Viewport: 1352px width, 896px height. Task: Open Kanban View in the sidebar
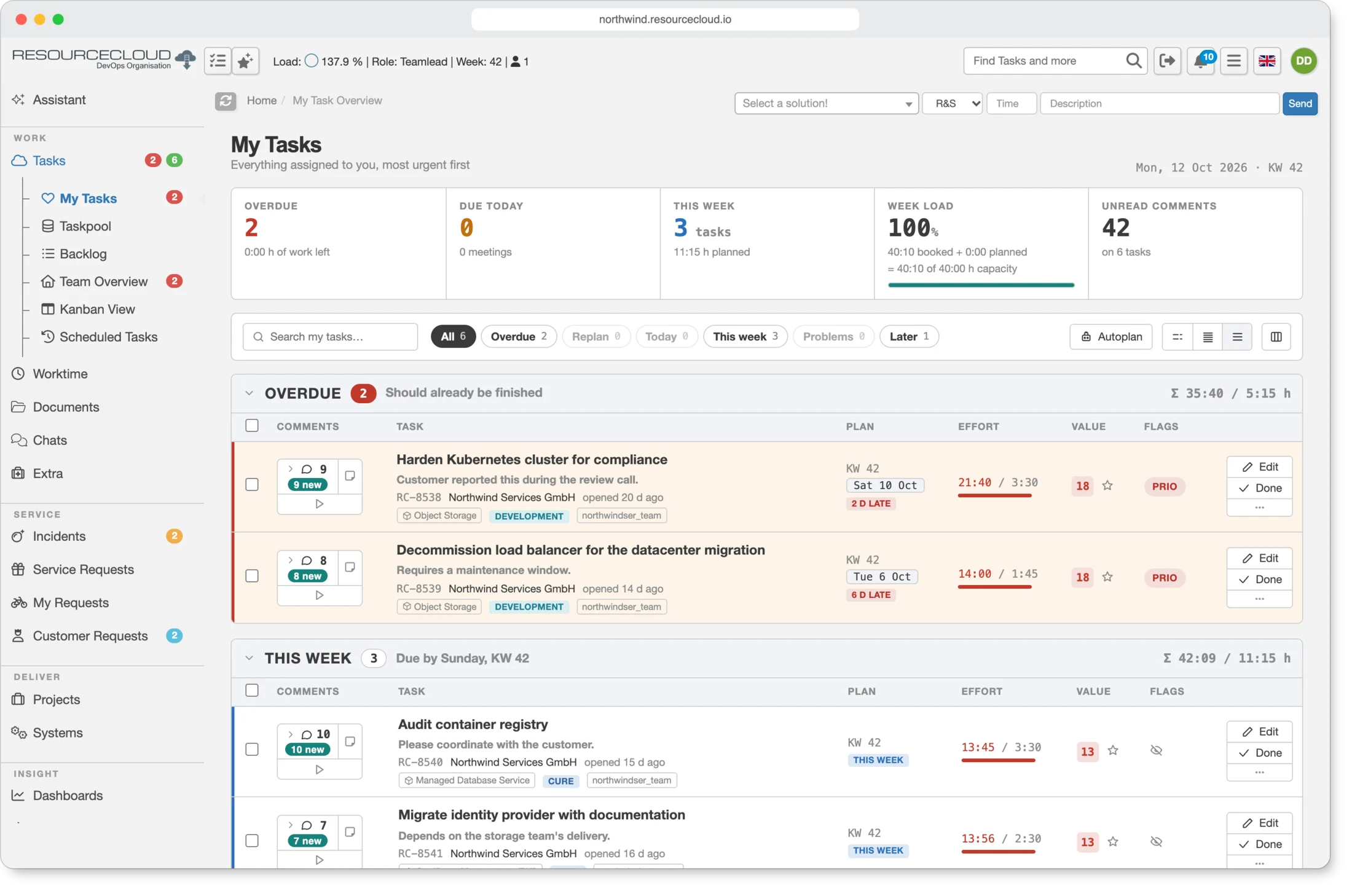[97, 309]
